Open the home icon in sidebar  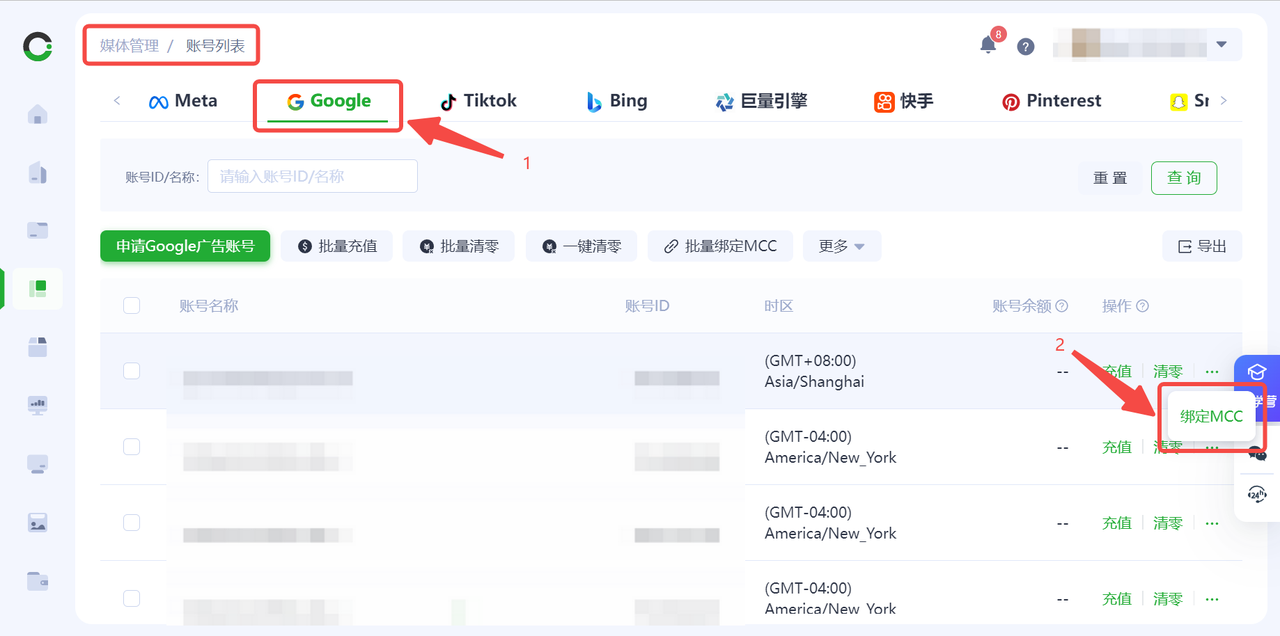[38, 114]
